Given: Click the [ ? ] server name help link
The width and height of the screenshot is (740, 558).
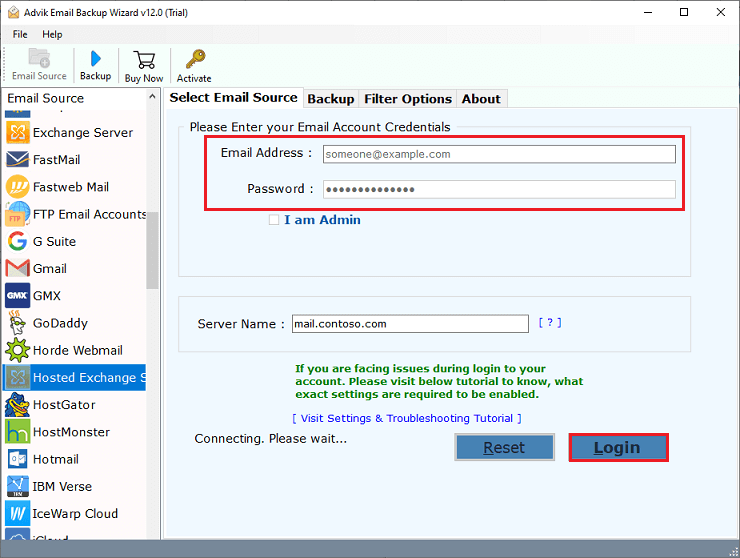Looking at the screenshot, I should (x=550, y=323).
